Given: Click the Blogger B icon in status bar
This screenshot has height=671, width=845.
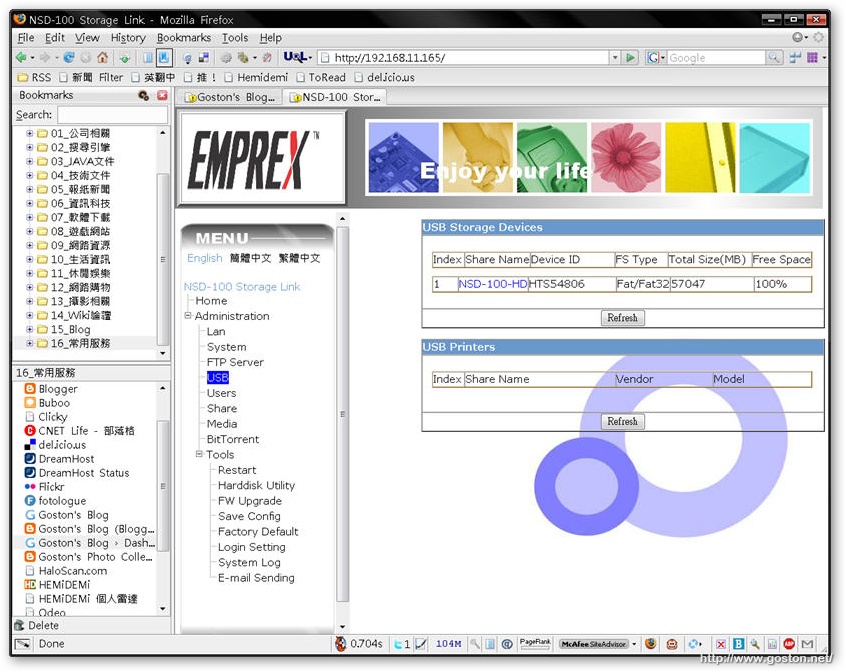Looking at the screenshot, I should 738,644.
